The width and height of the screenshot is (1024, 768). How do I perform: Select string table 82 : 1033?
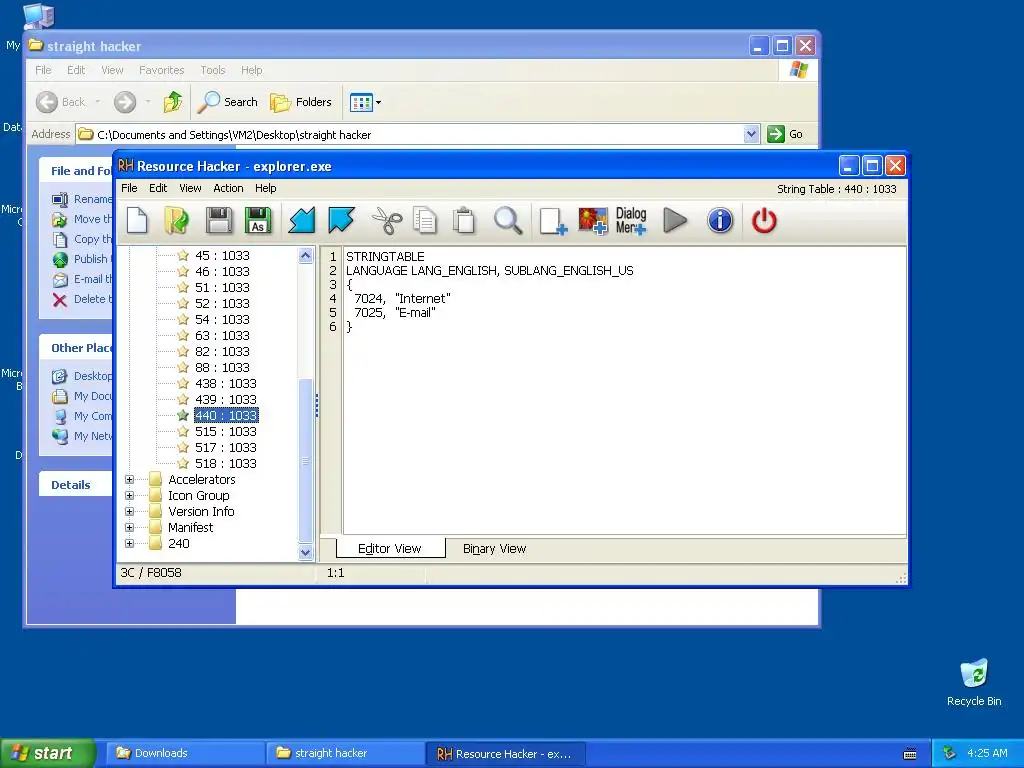pos(222,351)
